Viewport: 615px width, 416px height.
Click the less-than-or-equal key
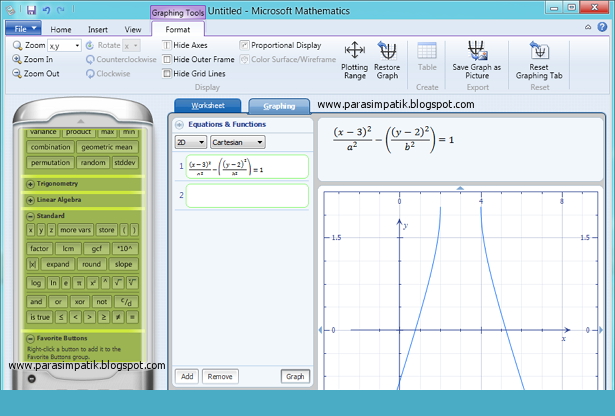(61, 317)
